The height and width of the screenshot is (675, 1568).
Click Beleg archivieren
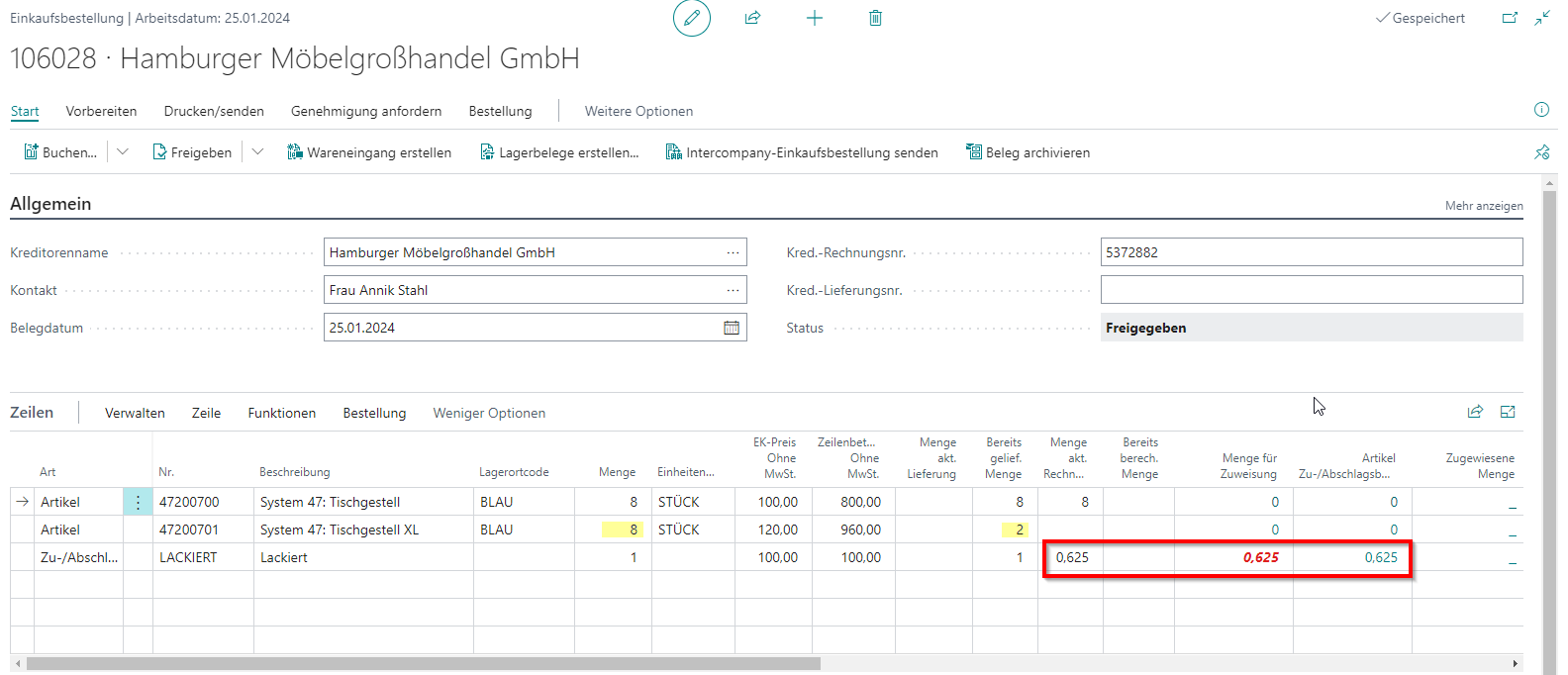click(1029, 152)
